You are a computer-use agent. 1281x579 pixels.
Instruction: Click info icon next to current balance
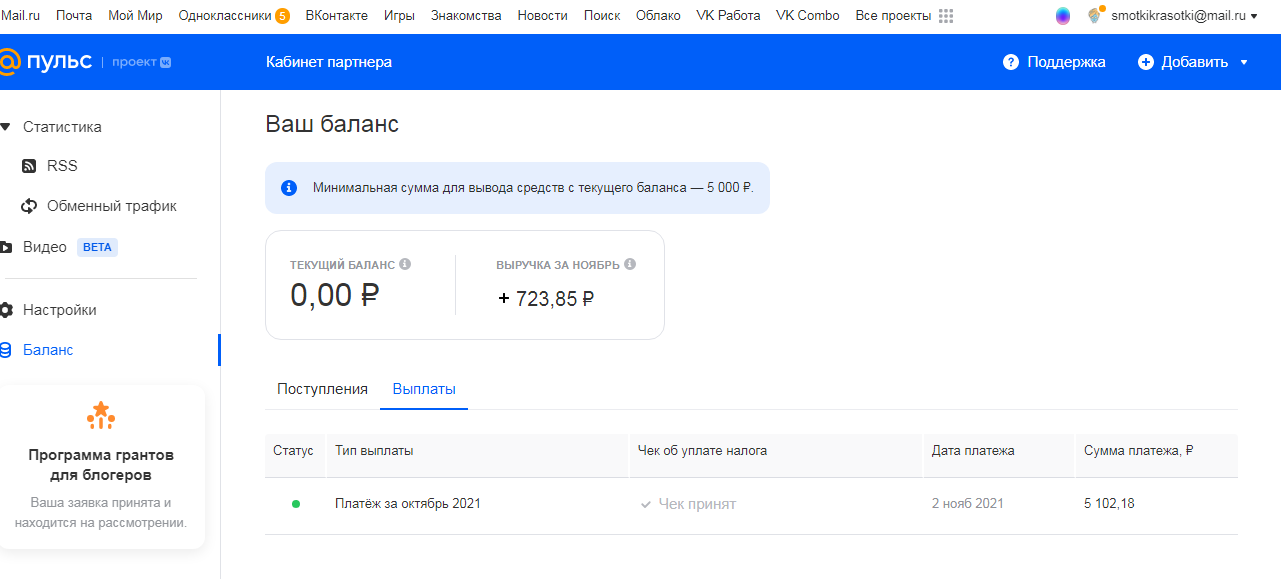pyautogui.click(x=405, y=265)
